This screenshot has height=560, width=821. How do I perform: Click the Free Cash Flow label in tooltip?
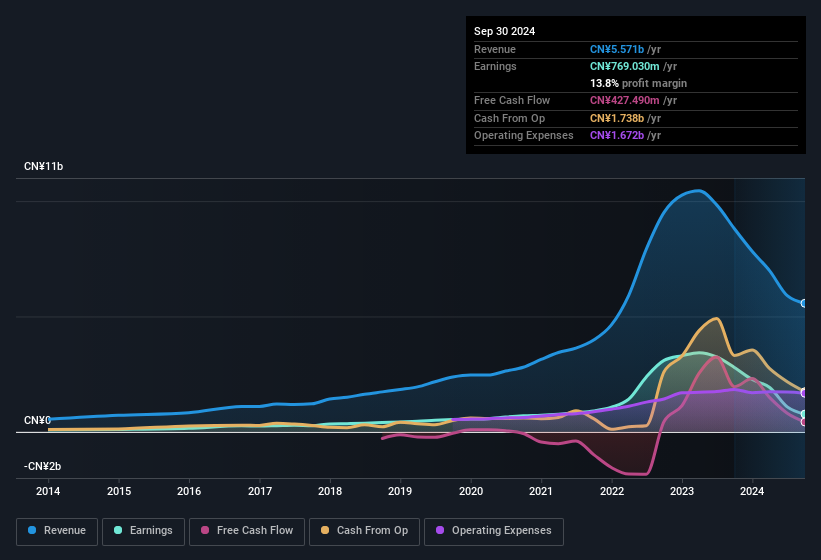(512, 100)
